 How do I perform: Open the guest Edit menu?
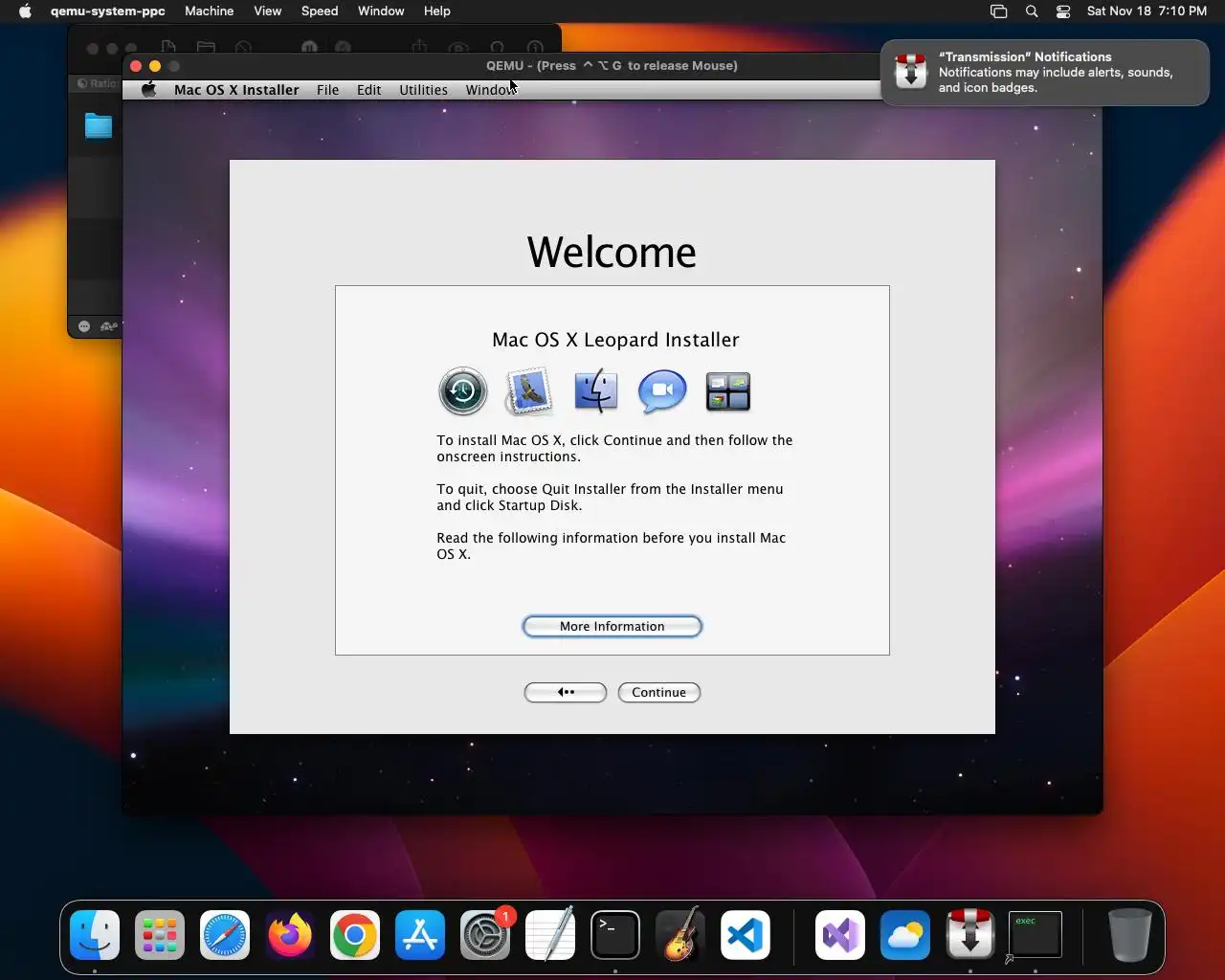click(x=369, y=90)
